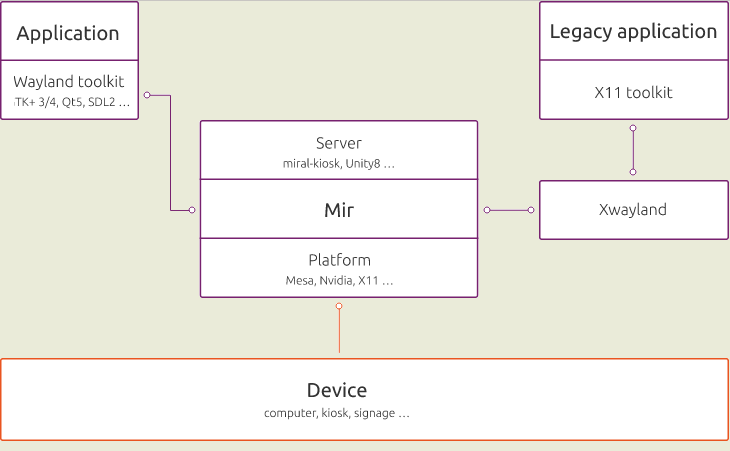
Task: Select the X11 toolkit label
Action: [633, 93]
